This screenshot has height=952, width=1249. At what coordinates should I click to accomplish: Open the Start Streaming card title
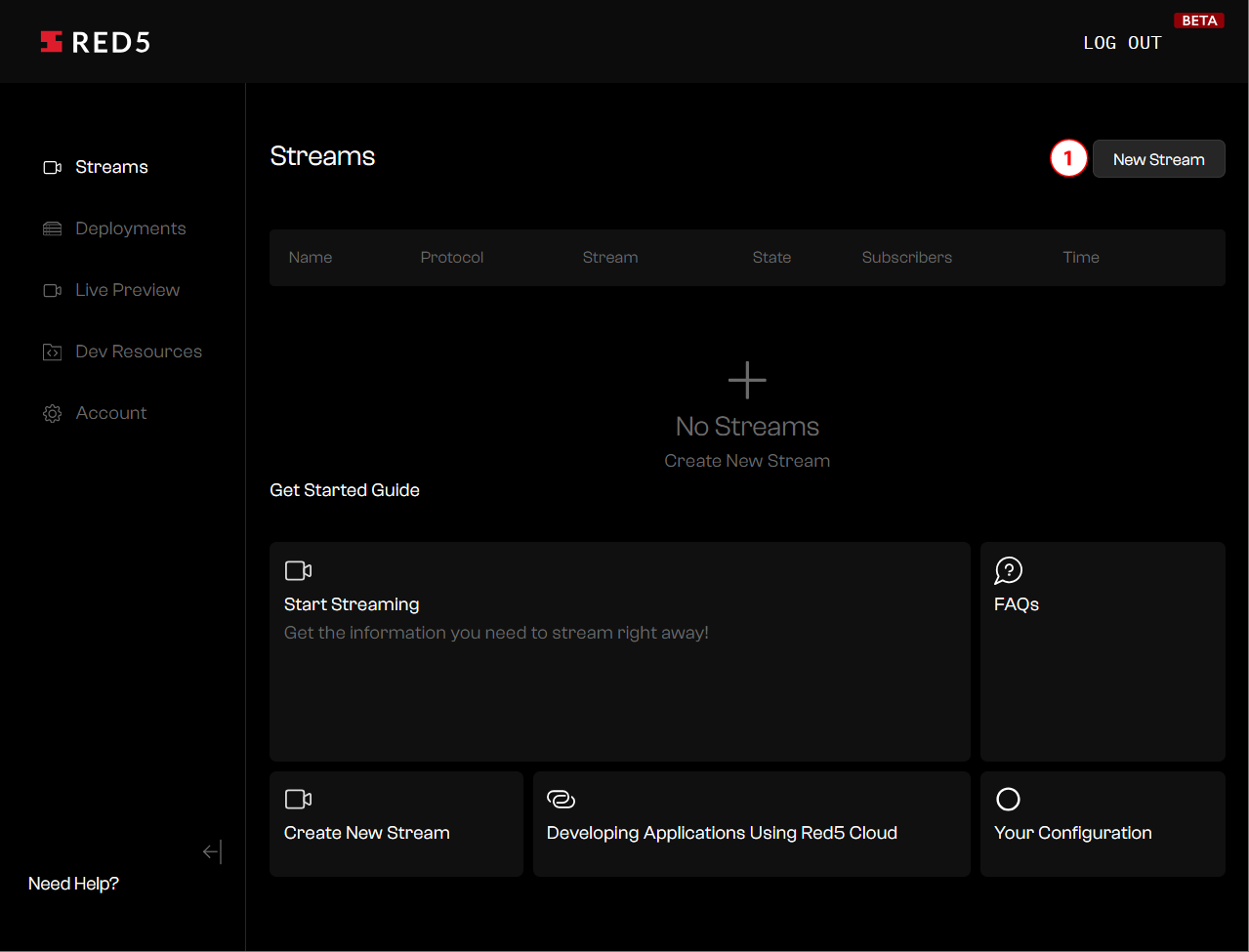[352, 604]
